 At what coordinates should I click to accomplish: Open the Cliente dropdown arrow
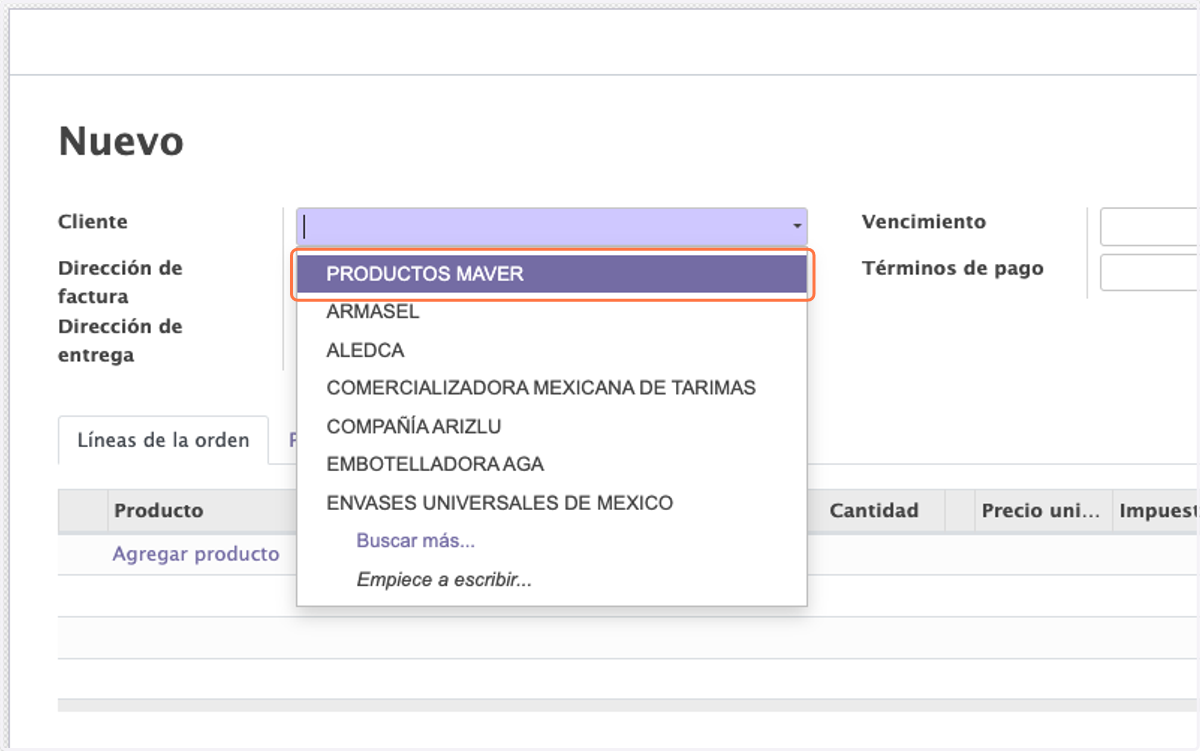797,227
